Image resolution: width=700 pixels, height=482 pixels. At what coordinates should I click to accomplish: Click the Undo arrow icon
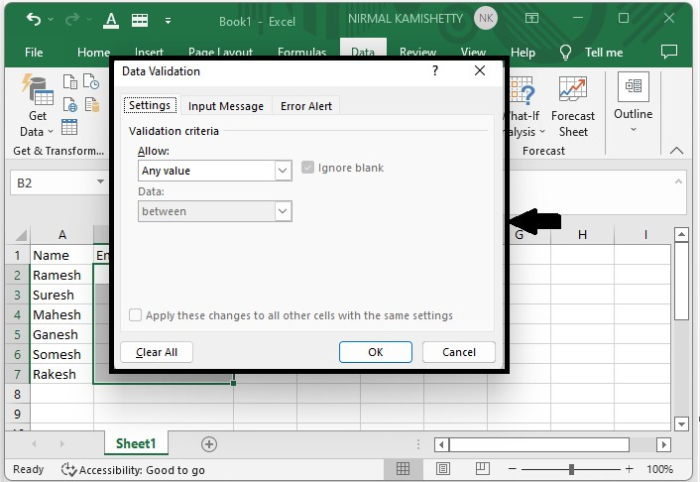point(33,20)
